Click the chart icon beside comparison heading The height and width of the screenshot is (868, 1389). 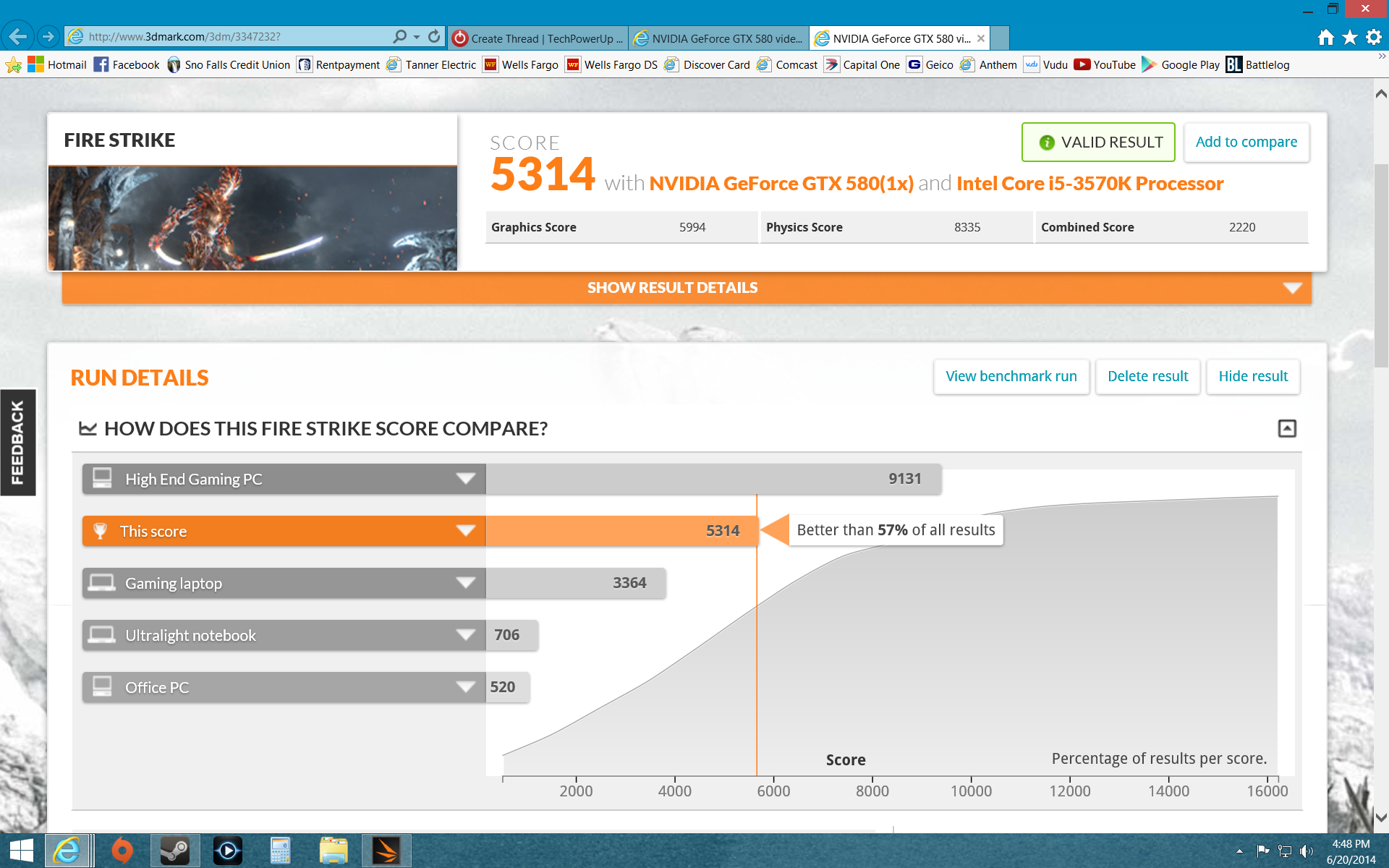pyautogui.click(x=88, y=428)
